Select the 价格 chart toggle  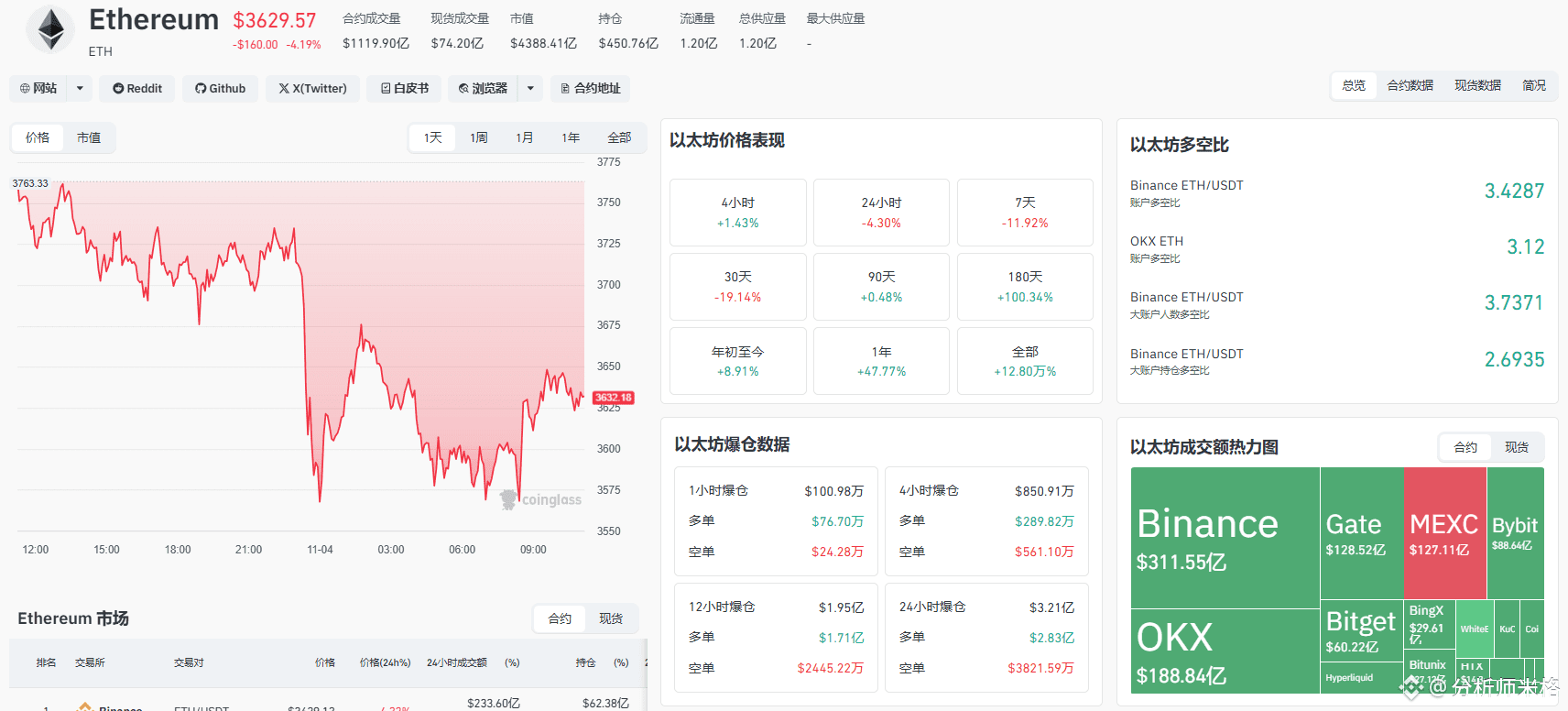tap(38, 137)
